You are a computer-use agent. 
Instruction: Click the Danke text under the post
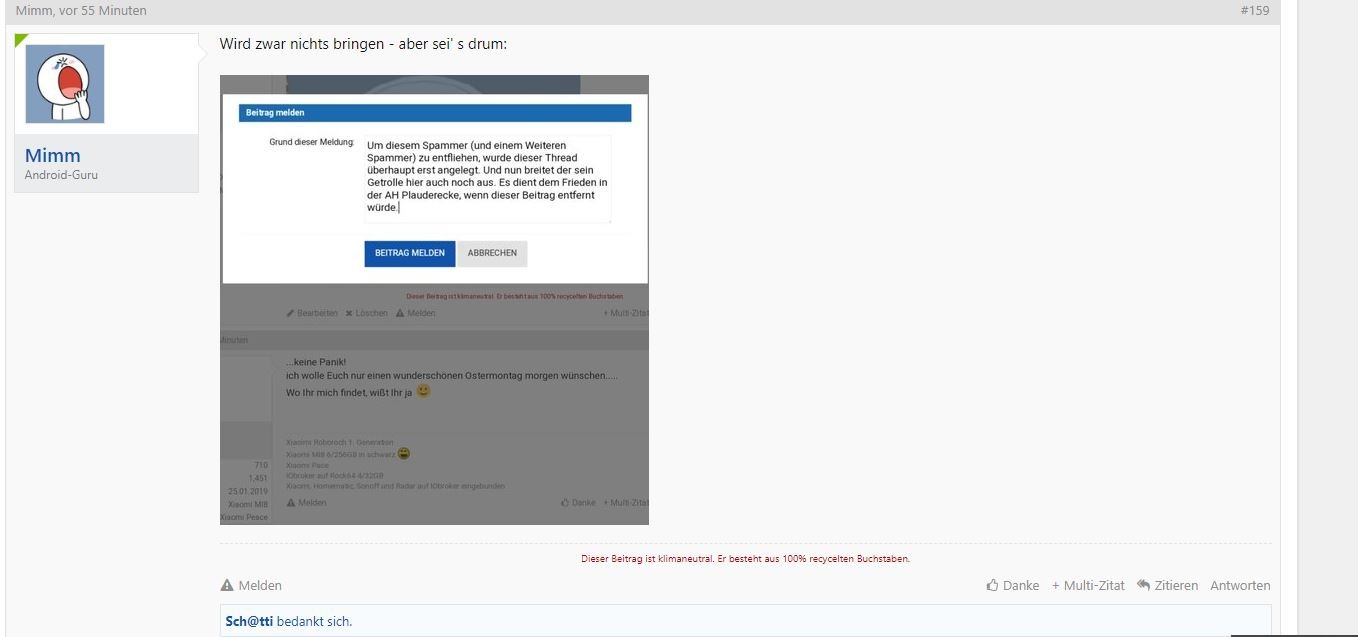1021,586
